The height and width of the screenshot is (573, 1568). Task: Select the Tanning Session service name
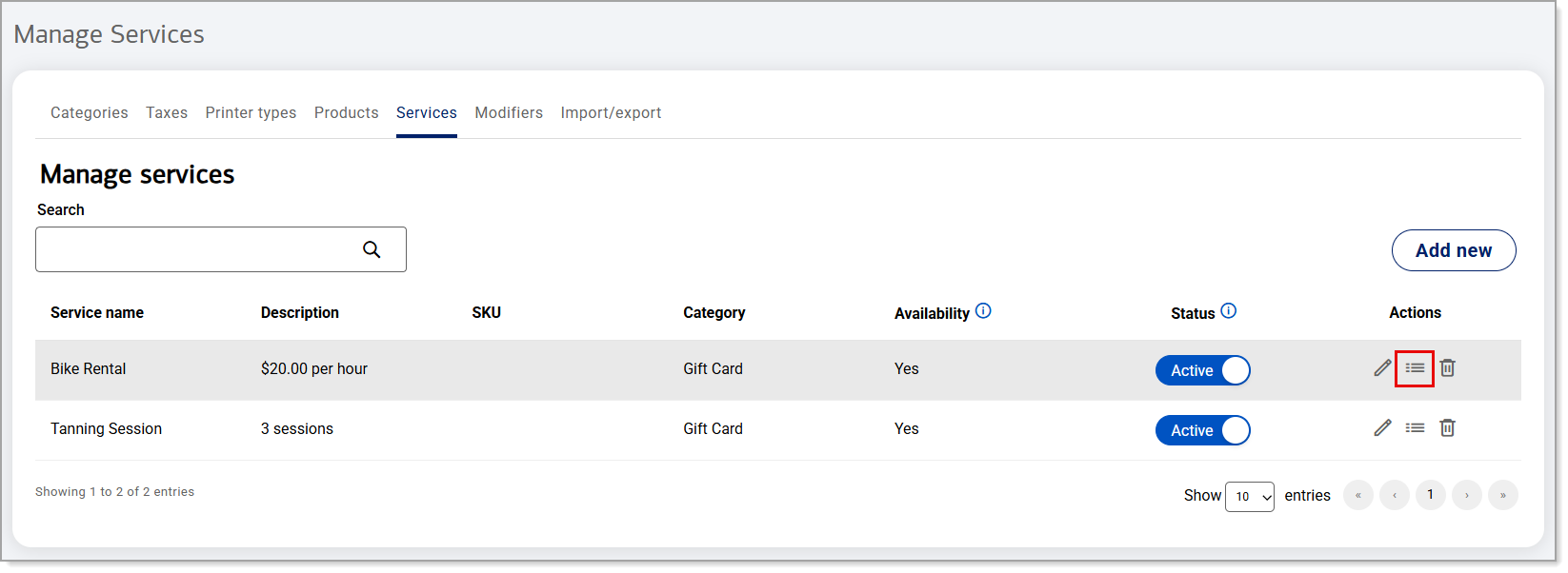pos(107,428)
